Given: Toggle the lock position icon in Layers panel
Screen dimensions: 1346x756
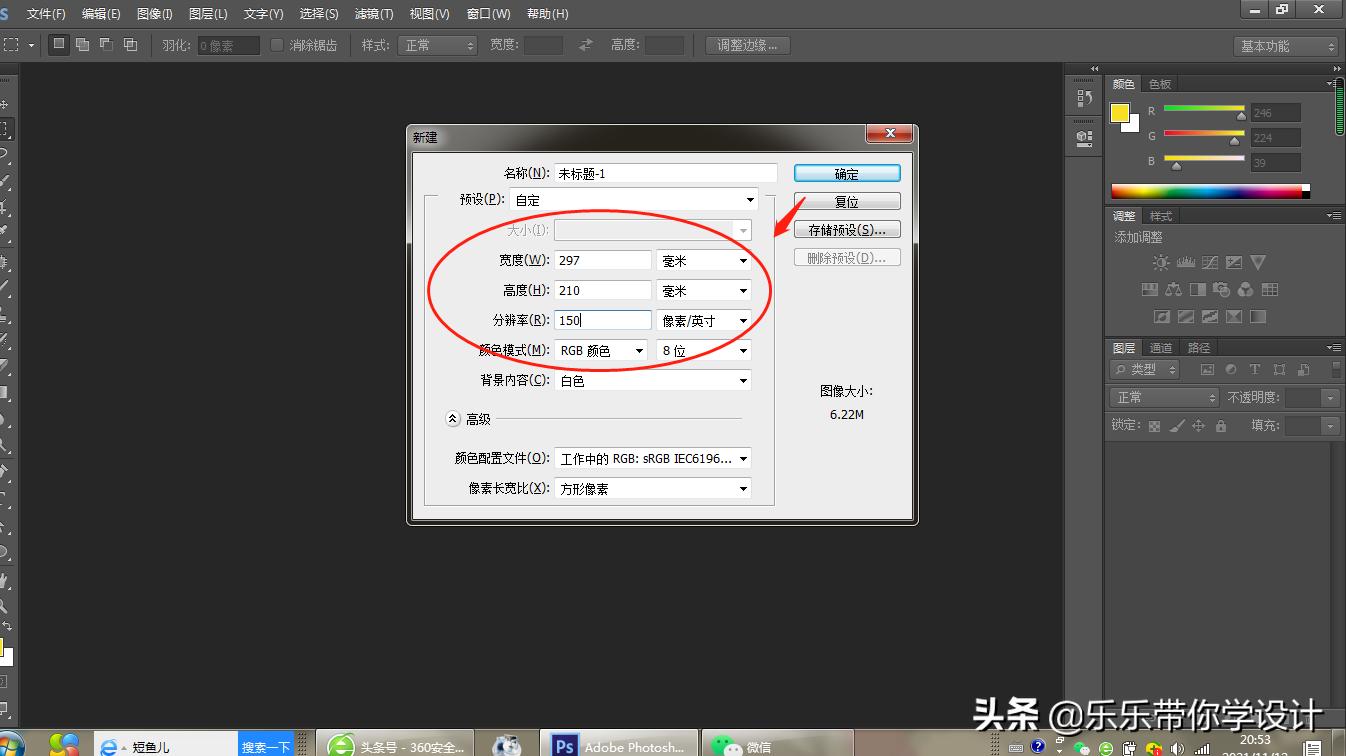Looking at the screenshot, I should [1199, 426].
